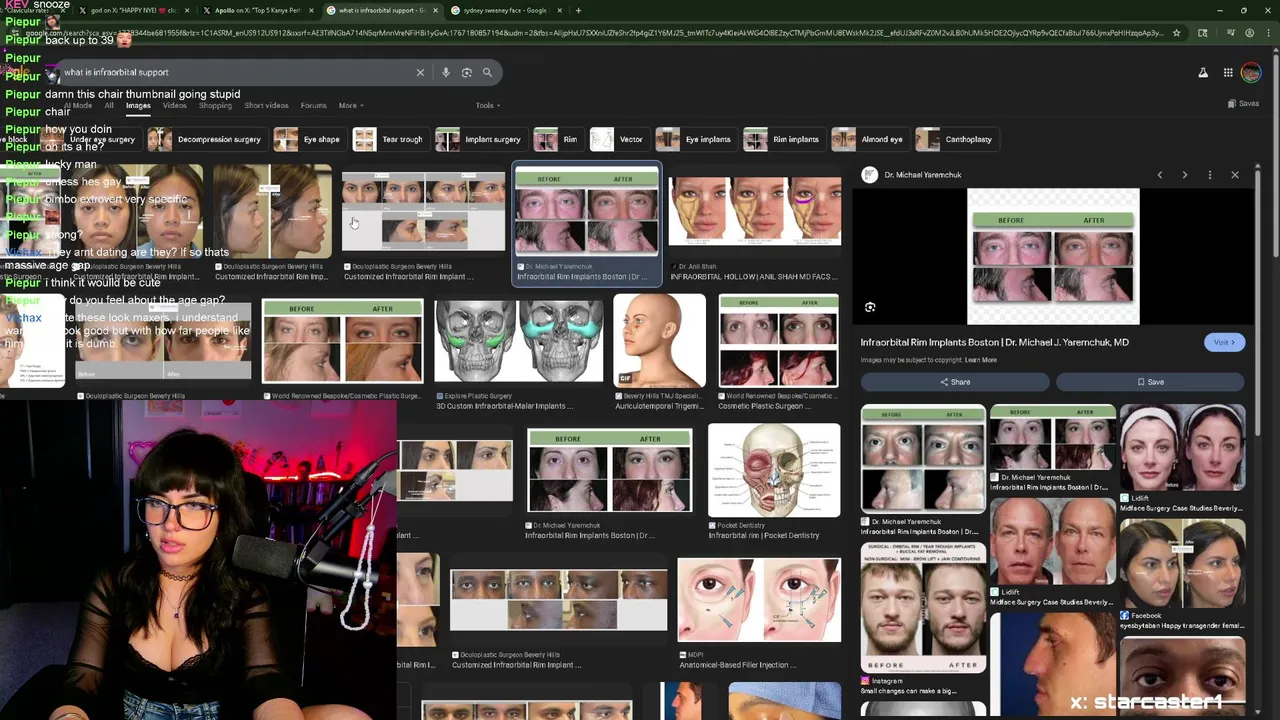Clear the search box with the X
This screenshot has height=720, width=1280.
click(x=420, y=72)
